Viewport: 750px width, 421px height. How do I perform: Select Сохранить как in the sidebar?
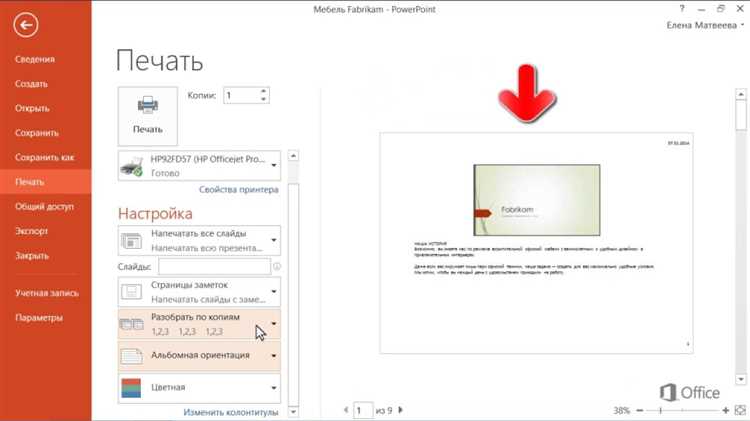tap(44, 157)
